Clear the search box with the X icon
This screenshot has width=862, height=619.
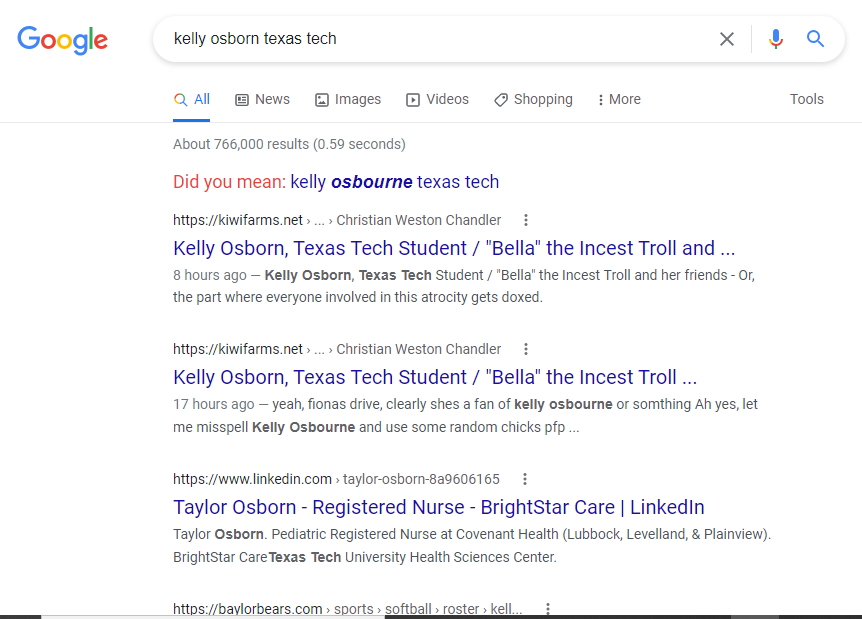click(727, 39)
